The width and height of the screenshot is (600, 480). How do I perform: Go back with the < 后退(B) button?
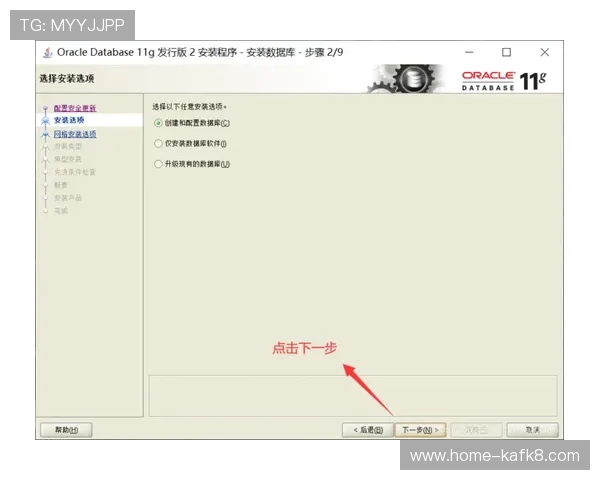coord(368,430)
